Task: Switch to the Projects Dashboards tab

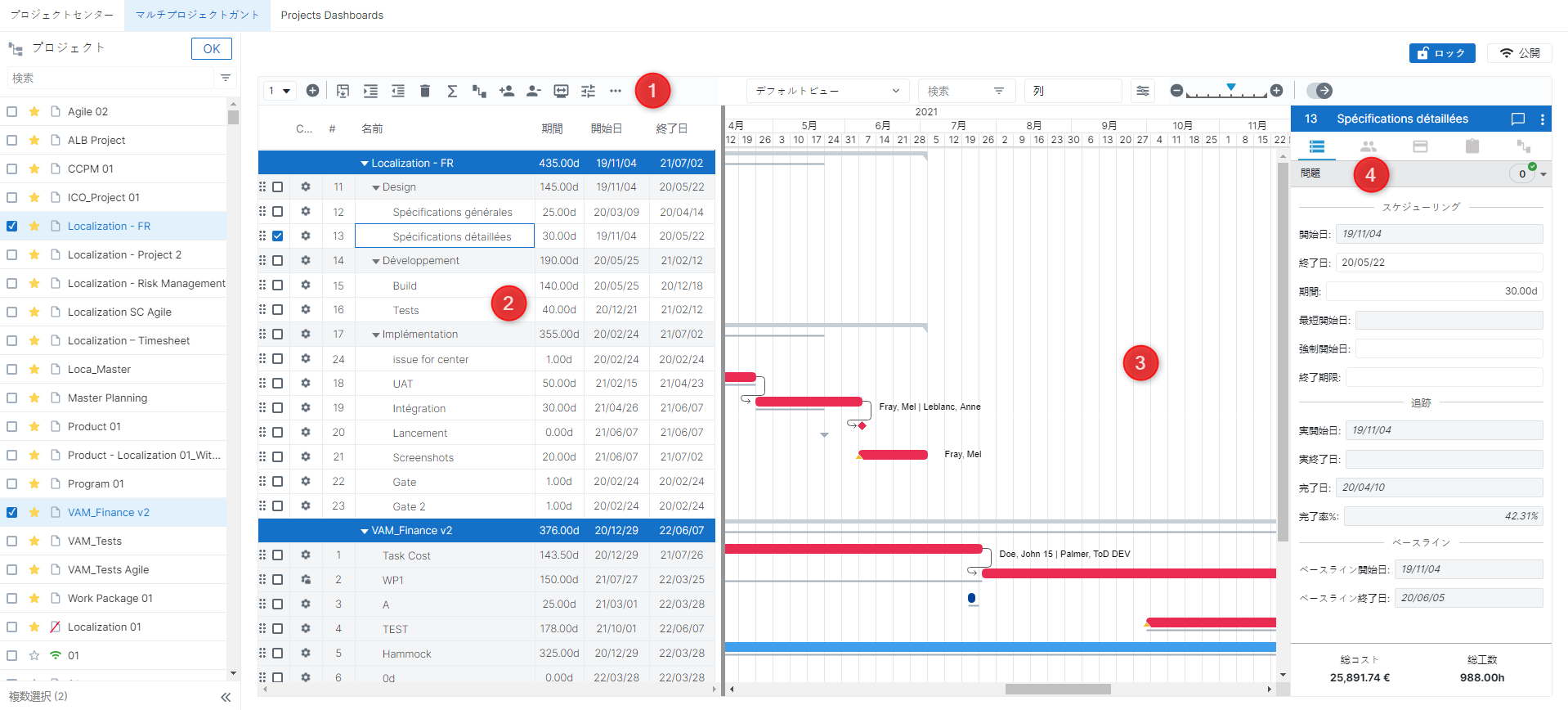Action: click(x=332, y=16)
